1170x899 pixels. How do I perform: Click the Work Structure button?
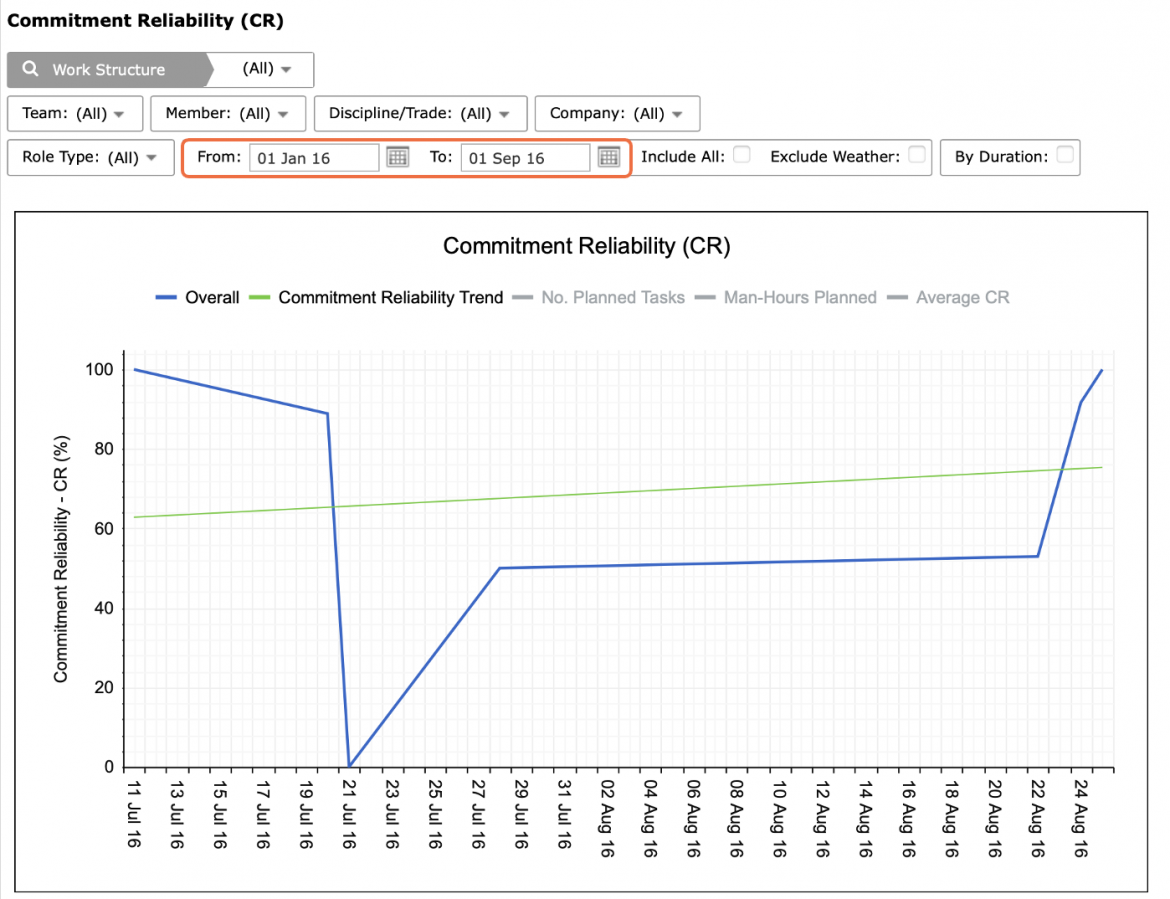(x=109, y=69)
